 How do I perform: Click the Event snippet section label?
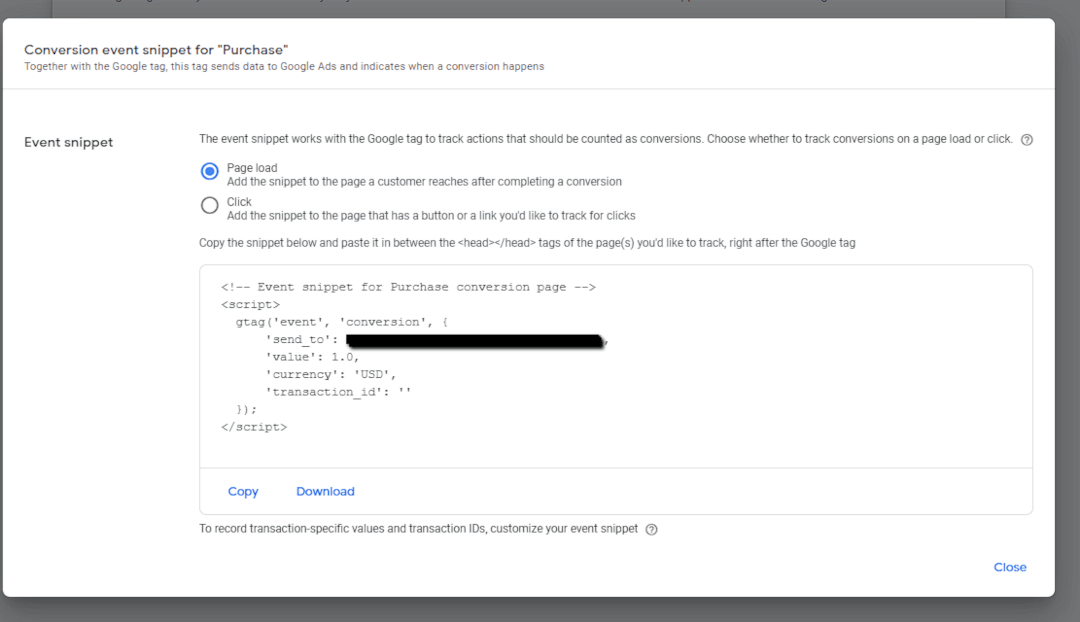point(67,142)
